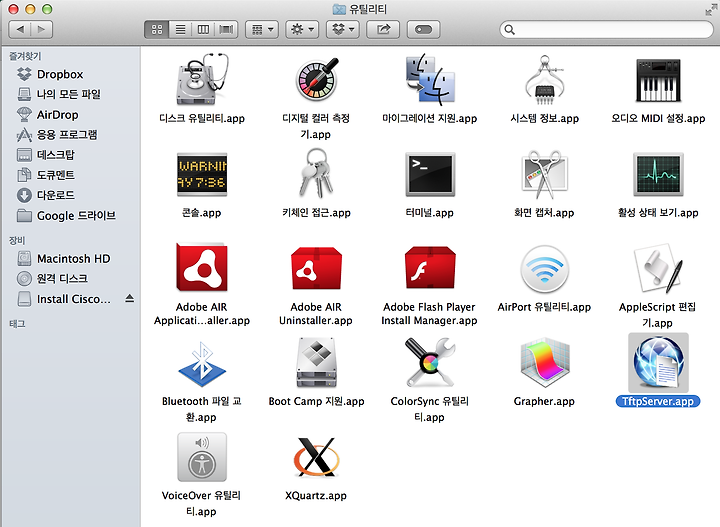
Task: Click the 콘솔.app file name label
Action: 201,213
